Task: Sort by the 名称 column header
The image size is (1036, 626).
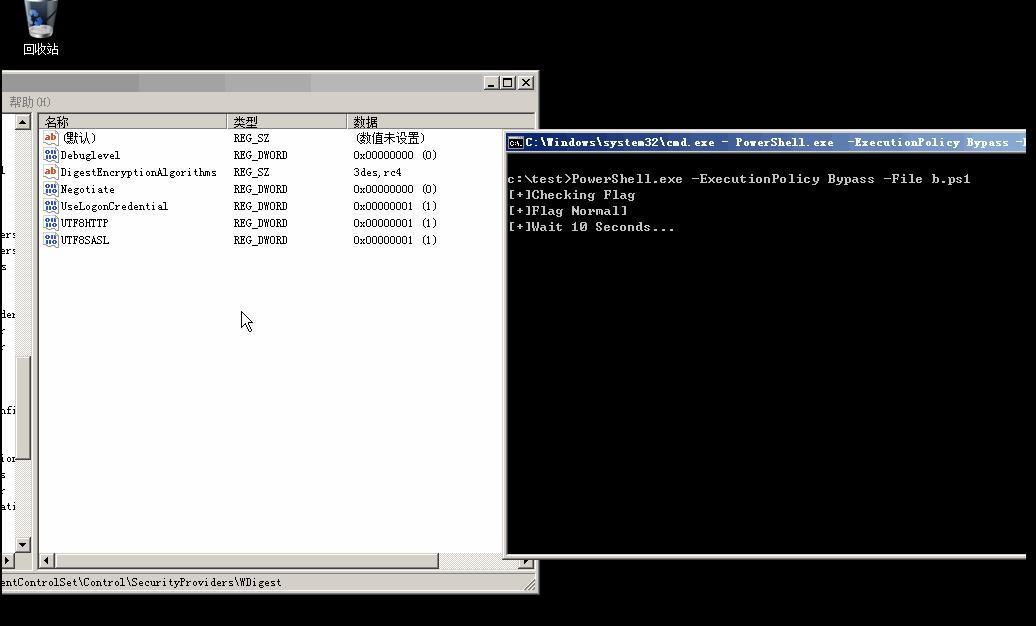Action: [133, 122]
